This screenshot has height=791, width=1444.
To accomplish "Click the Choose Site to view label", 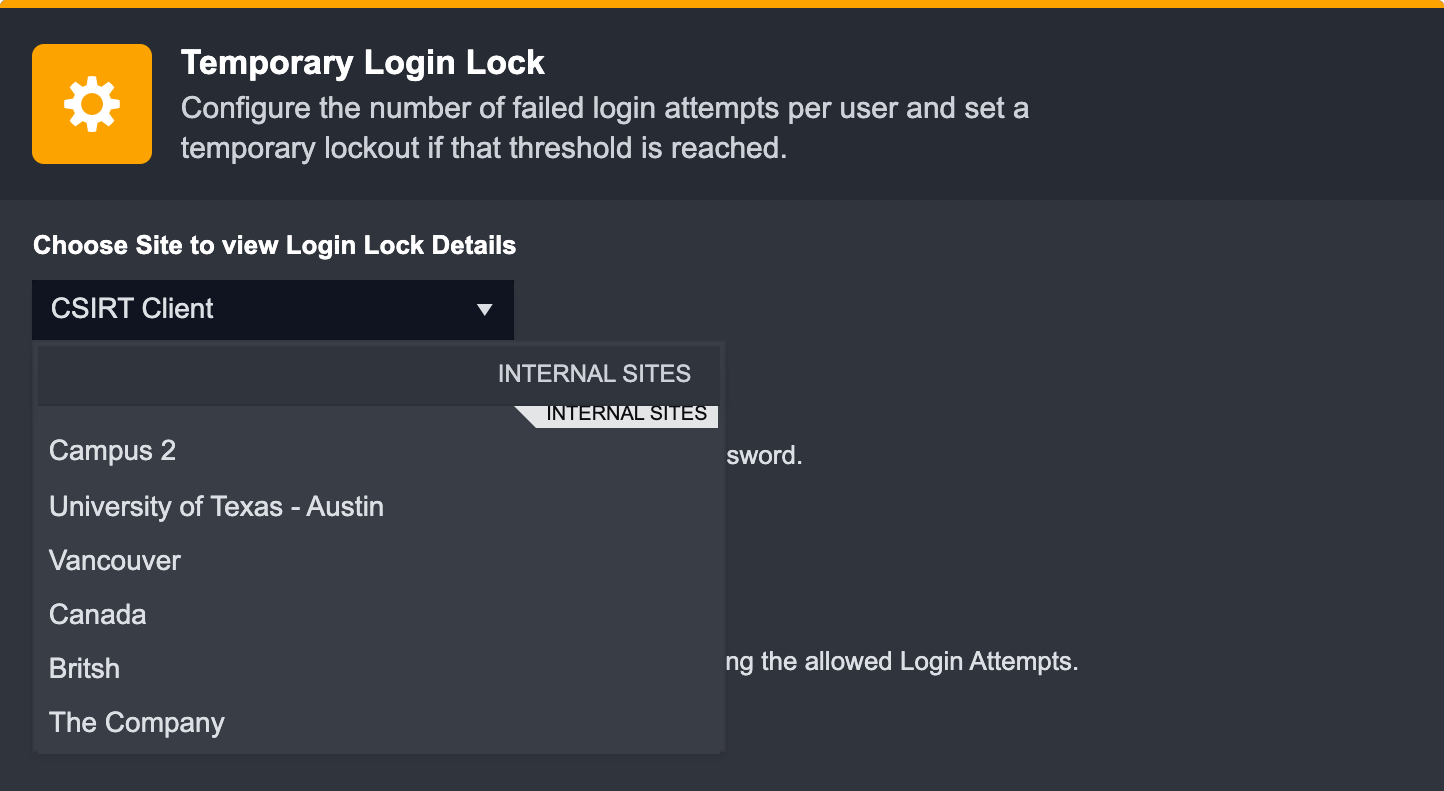I will tap(274, 245).
